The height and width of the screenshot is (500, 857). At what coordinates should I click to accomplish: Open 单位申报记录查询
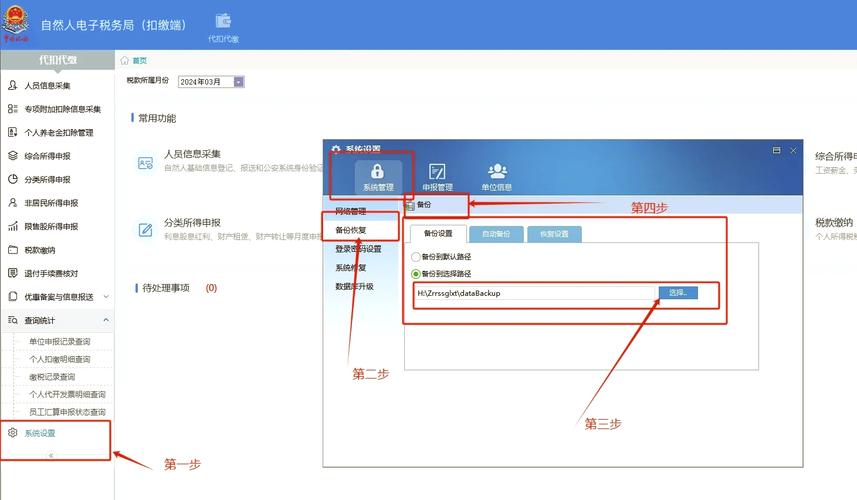(x=60, y=342)
